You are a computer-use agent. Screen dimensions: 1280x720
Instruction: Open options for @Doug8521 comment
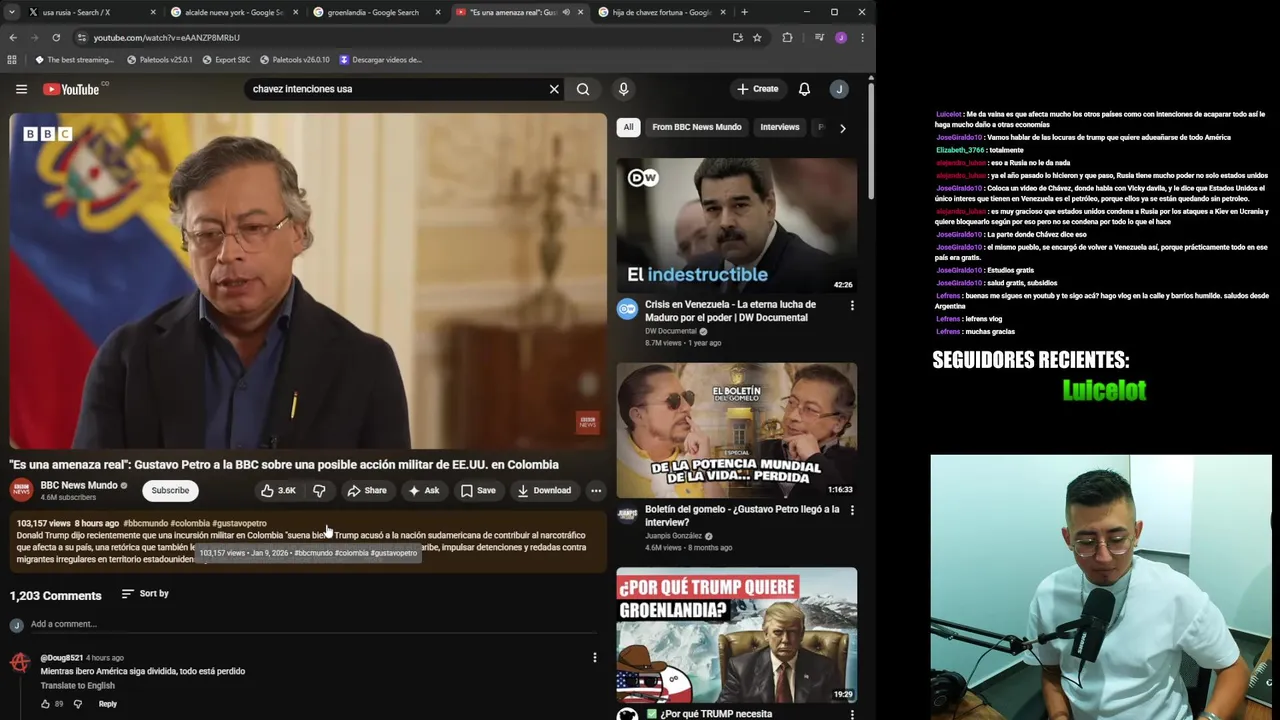point(594,658)
